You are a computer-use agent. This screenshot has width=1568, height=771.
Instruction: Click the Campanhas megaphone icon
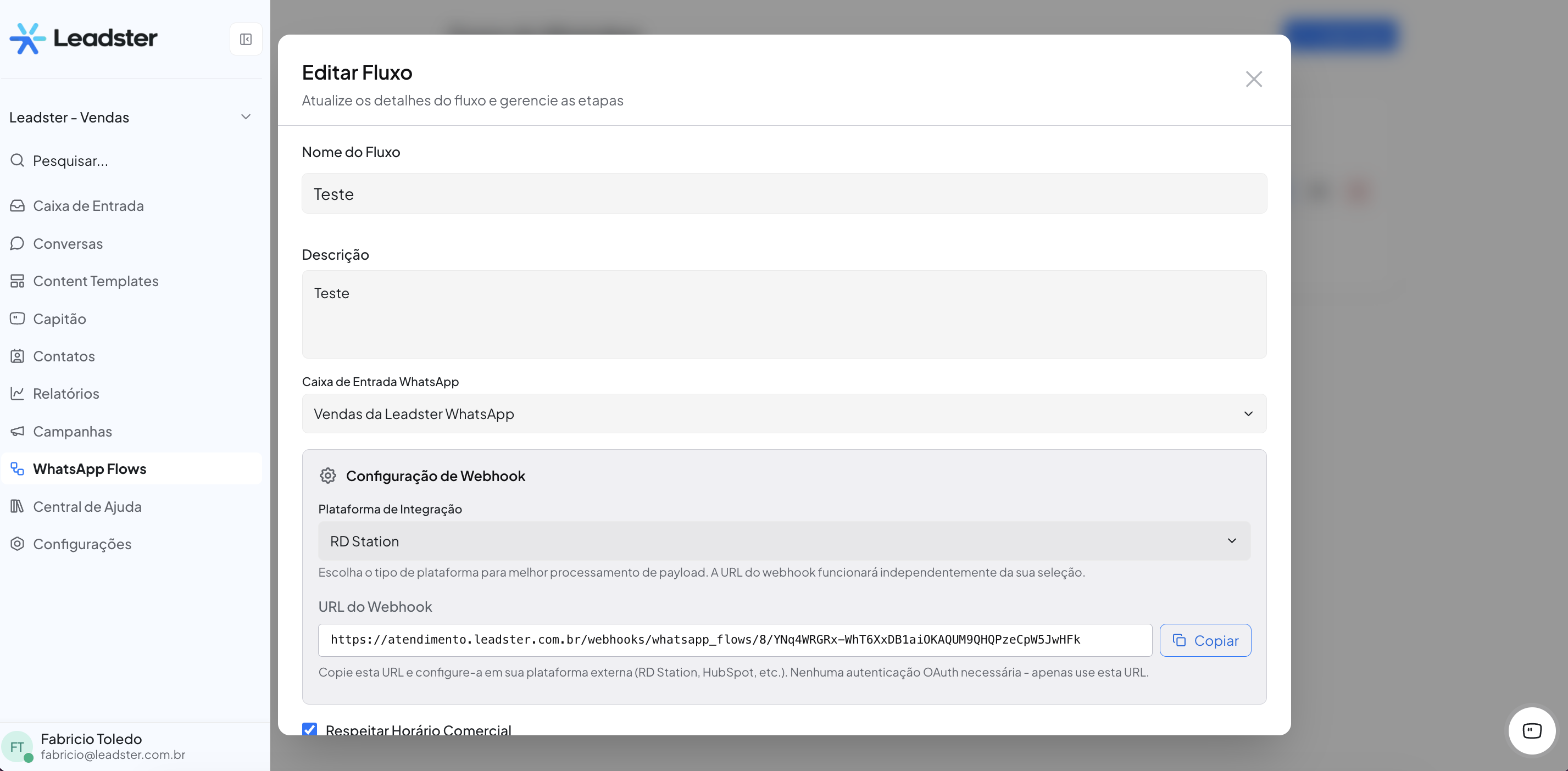click(17, 432)
